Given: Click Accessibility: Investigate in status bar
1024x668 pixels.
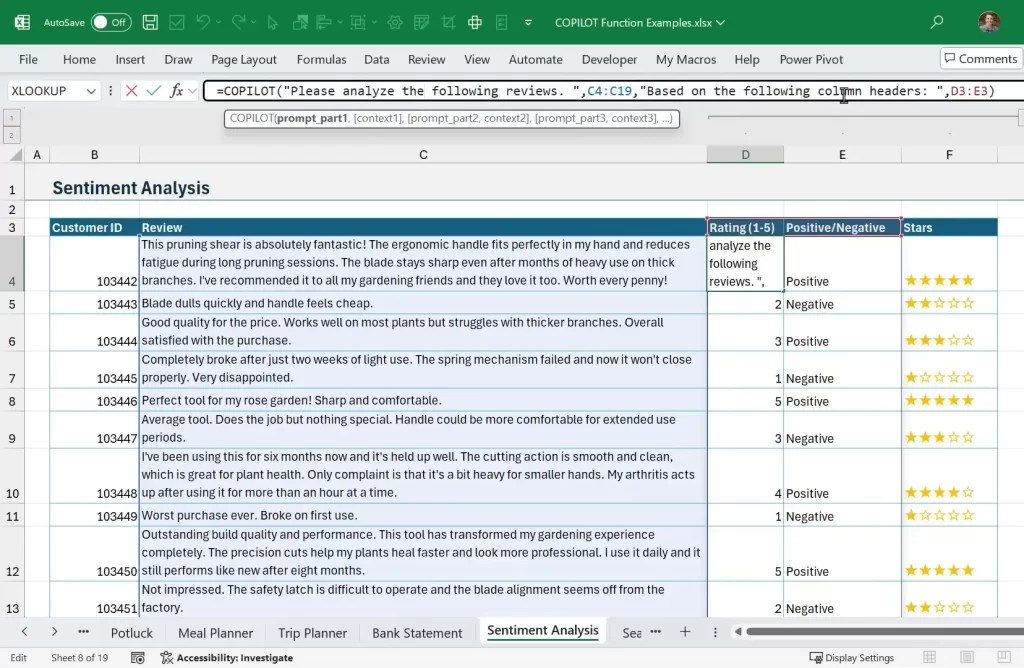Looking at the screenshot, I should click(x=227, y=658).
